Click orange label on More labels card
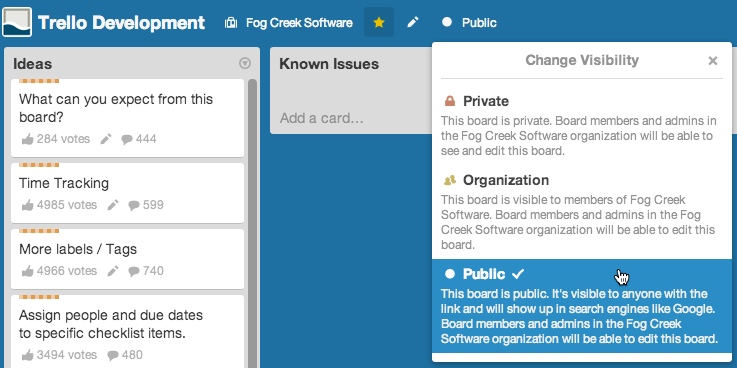 coord(39,231)
